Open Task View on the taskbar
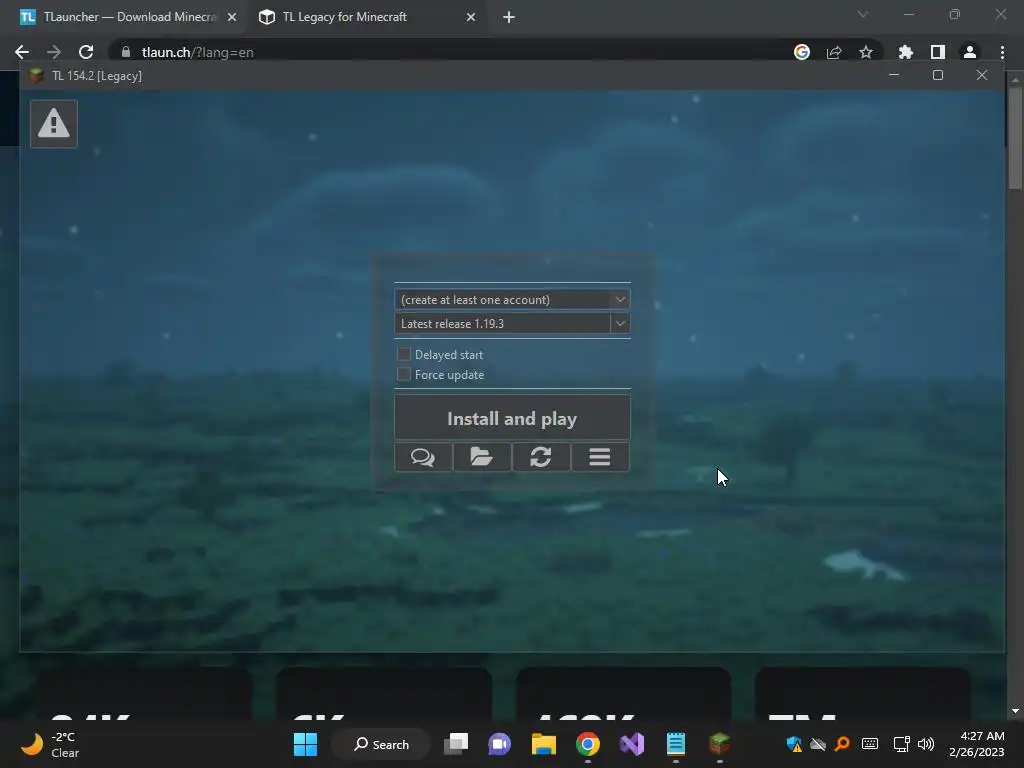The height and width of the screenshot is (768, 1024). point(456,744)
